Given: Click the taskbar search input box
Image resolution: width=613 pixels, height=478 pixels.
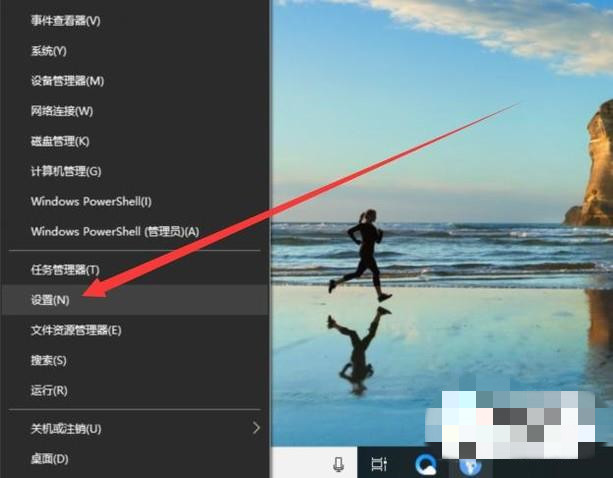Looking at the screenshot, I should pos(314,463).
